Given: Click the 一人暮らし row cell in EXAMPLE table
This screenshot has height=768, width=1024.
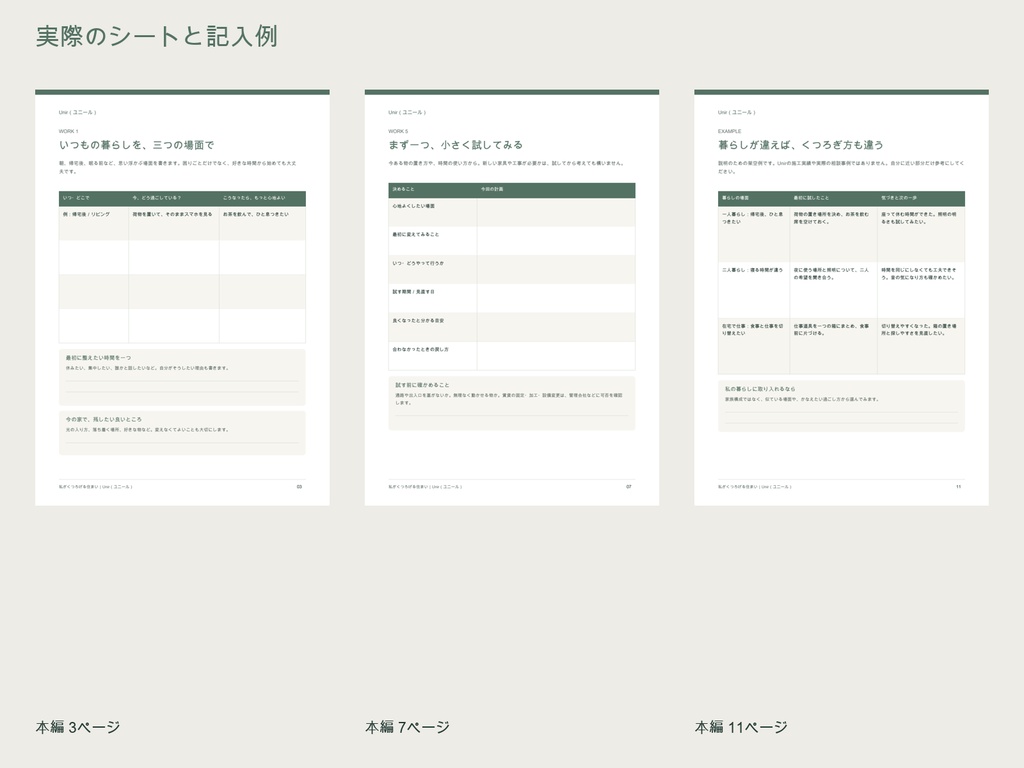Looking at the screenshot, I should [x=754, y=234].
